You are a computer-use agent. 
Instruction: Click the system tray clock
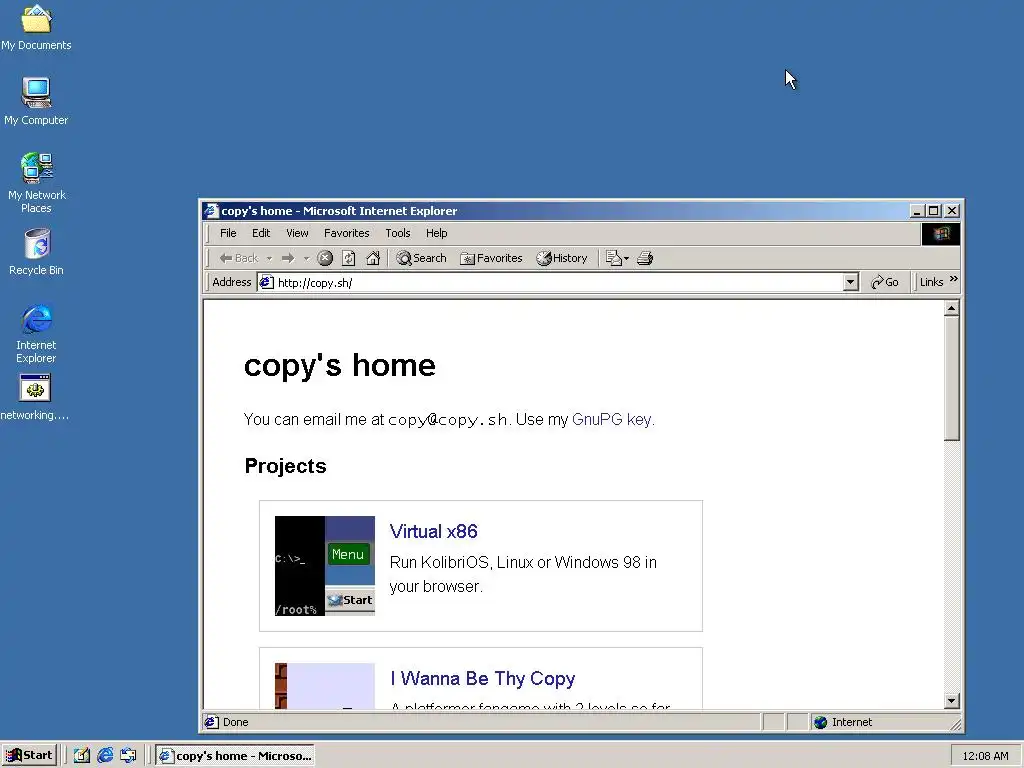coord(985,756)
